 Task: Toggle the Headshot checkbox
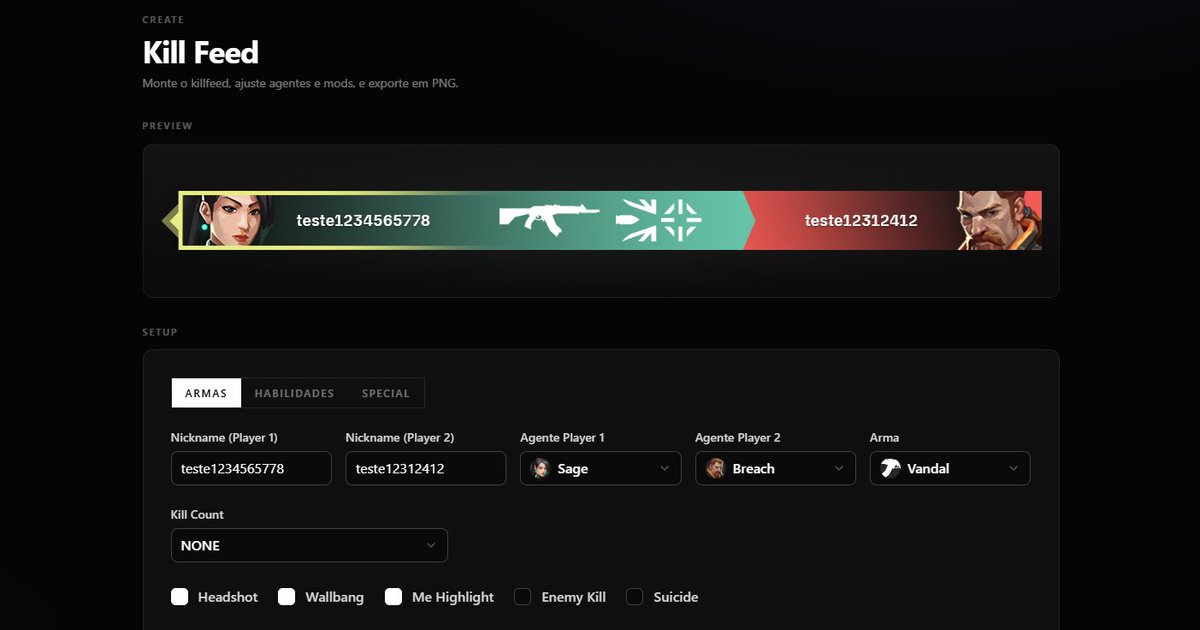180,597
